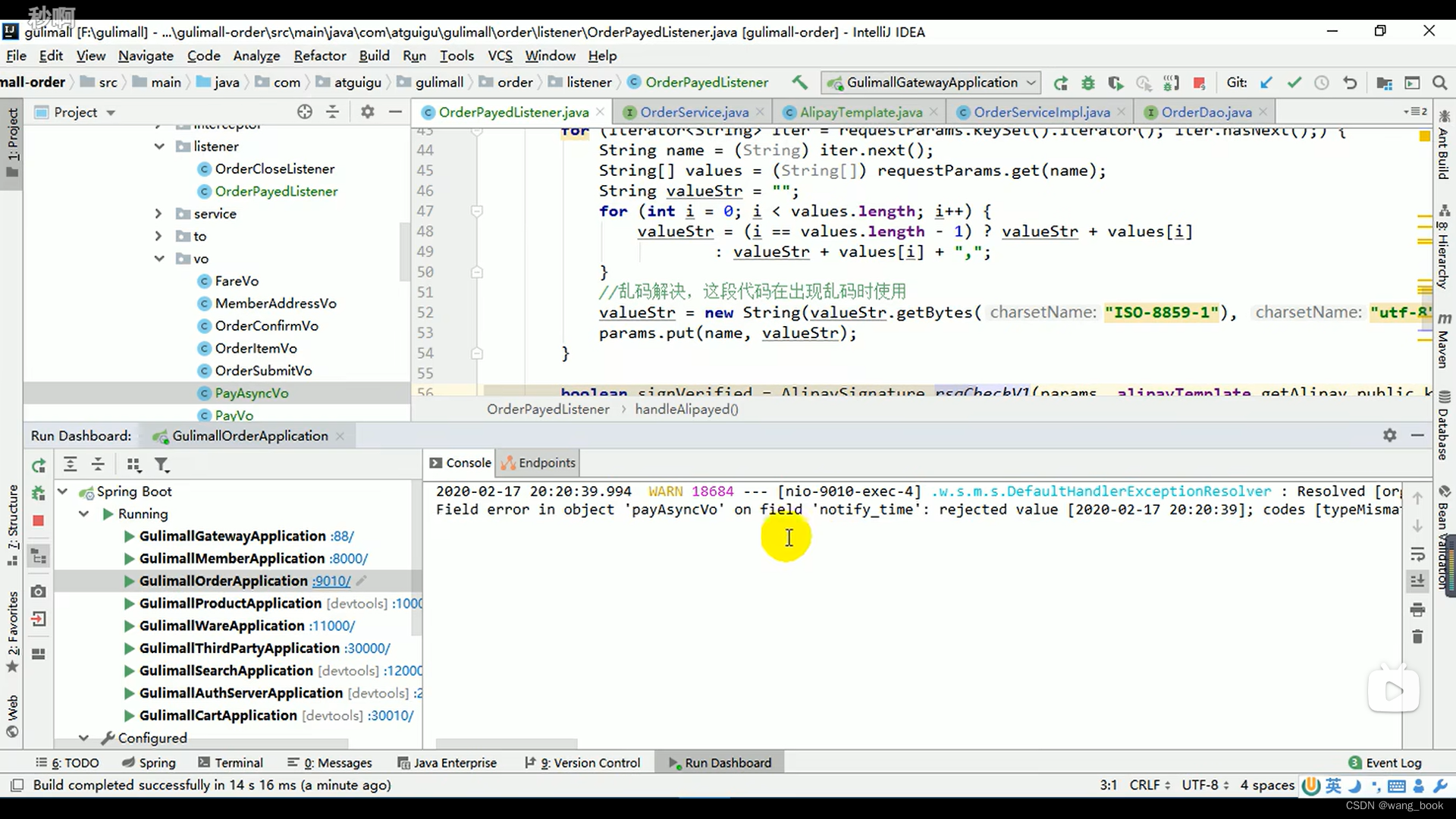Show hidden editor tabs list
The height and width of the screenshot is (819, 1456).
(x=1415, y=112)
